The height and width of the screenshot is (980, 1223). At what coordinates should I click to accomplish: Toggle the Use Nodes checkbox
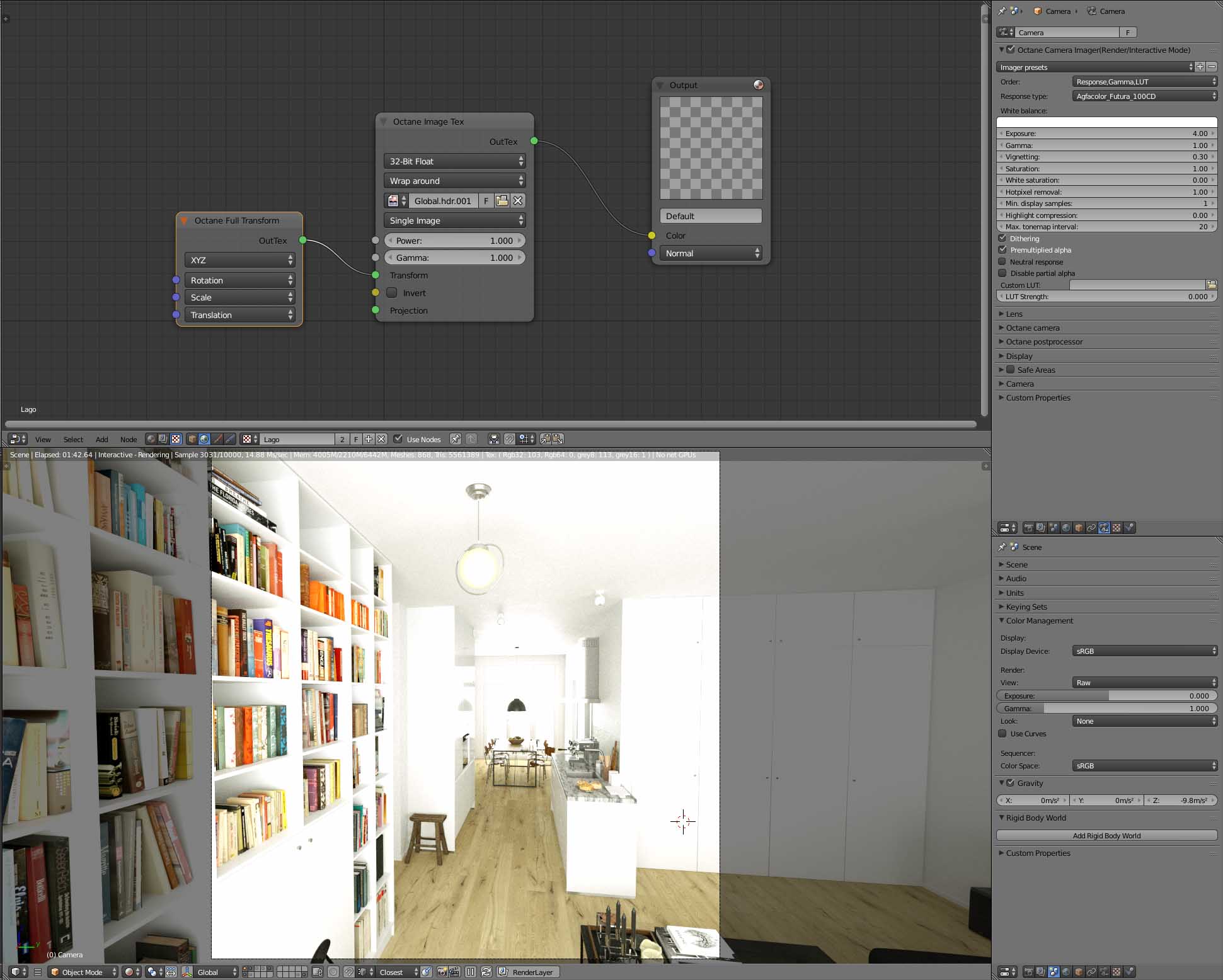398,439
